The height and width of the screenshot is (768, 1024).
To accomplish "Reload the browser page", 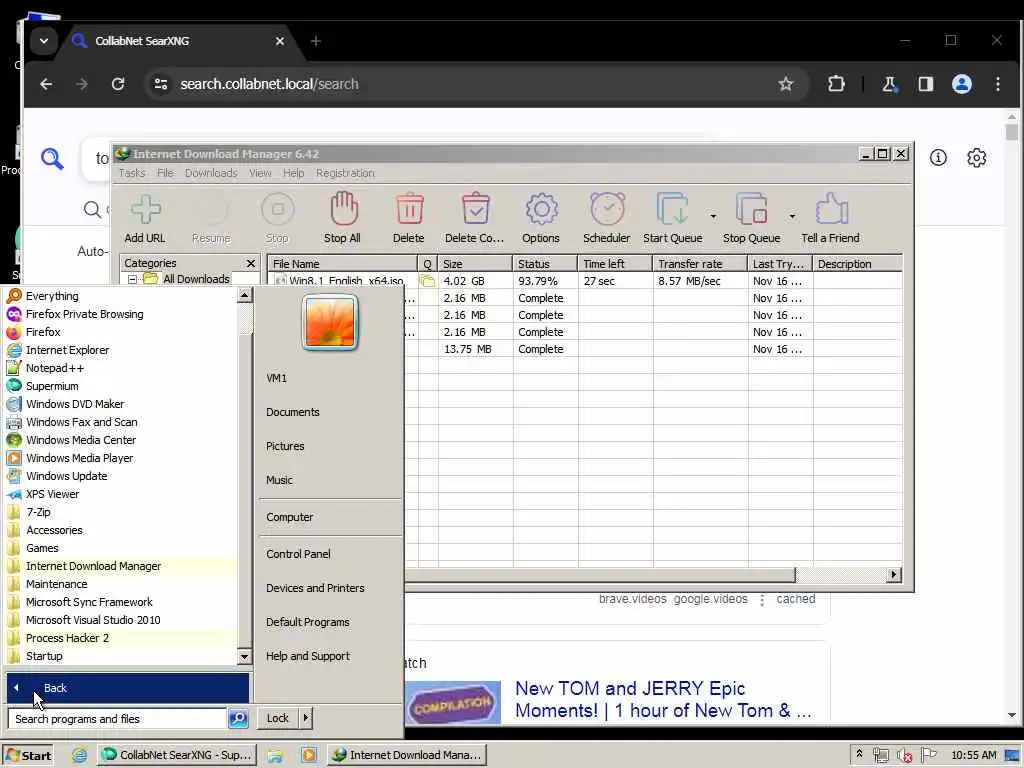I will pyautogui.click(x=118, y=84).
